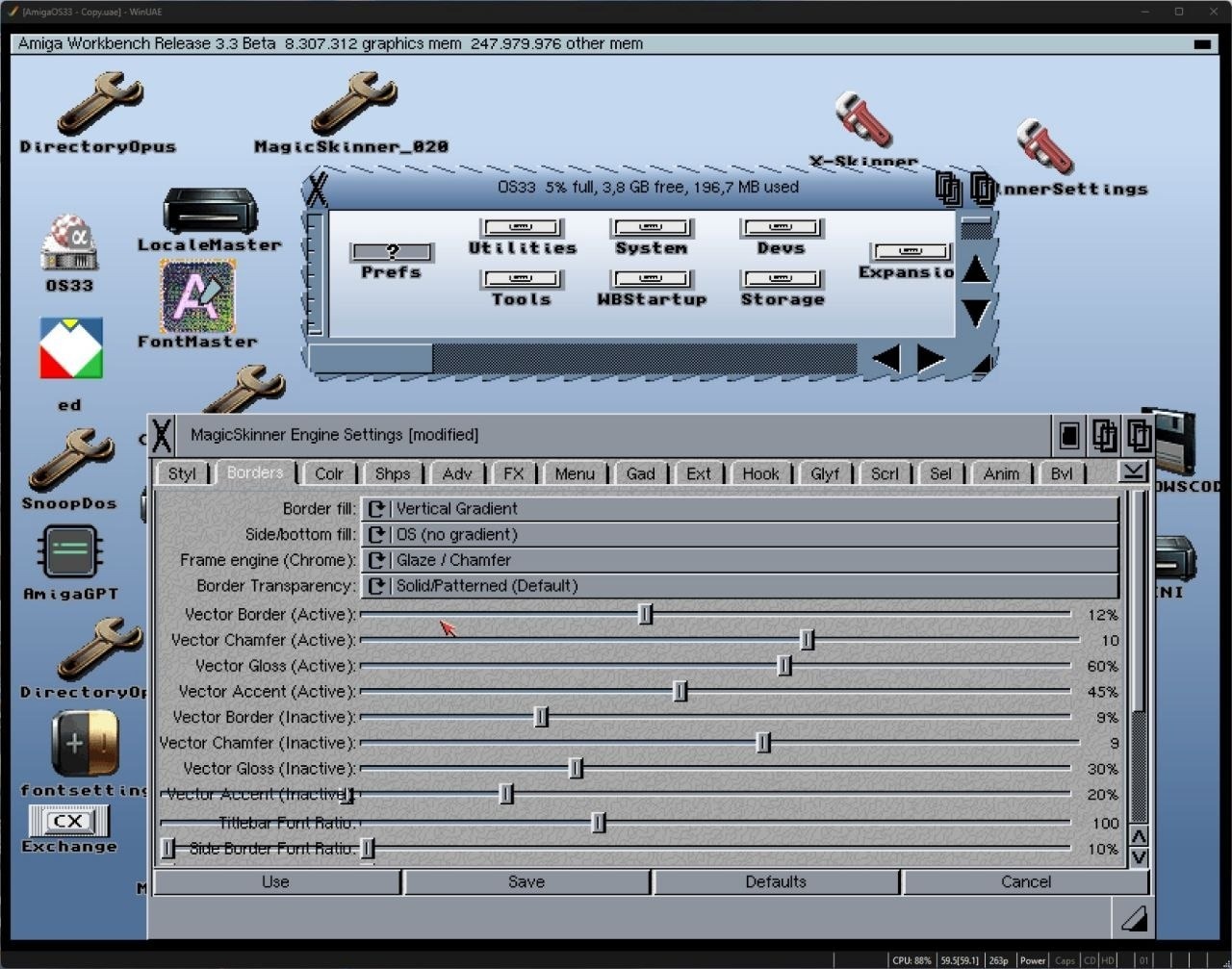Click the OS33 window scroll up arrow
This screenshot has width=1232, height=969.
(x=976, y=268)
